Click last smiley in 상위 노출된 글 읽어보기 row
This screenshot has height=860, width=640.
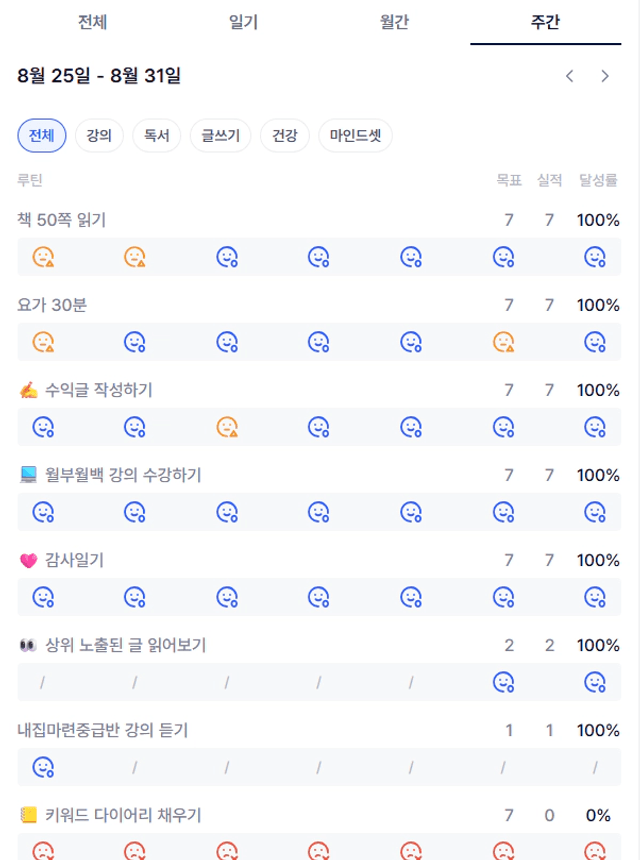tap(595, 682)
